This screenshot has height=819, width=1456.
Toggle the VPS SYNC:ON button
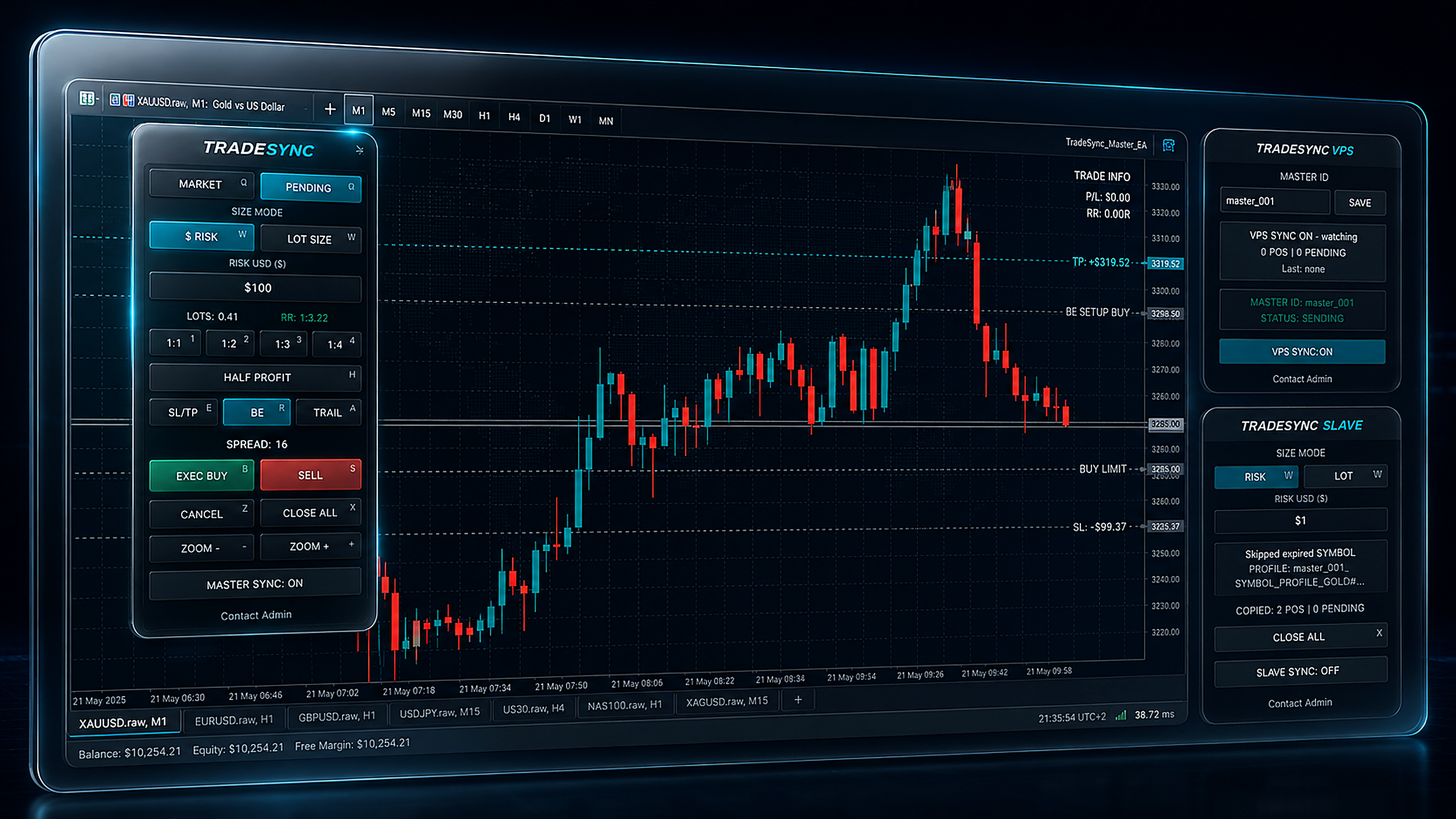coord(1302,352)
